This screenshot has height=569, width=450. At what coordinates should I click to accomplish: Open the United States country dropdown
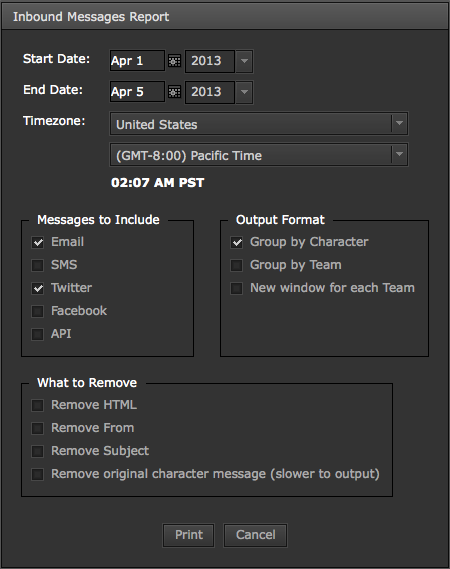pyautogui.click(x=259, y=124)
